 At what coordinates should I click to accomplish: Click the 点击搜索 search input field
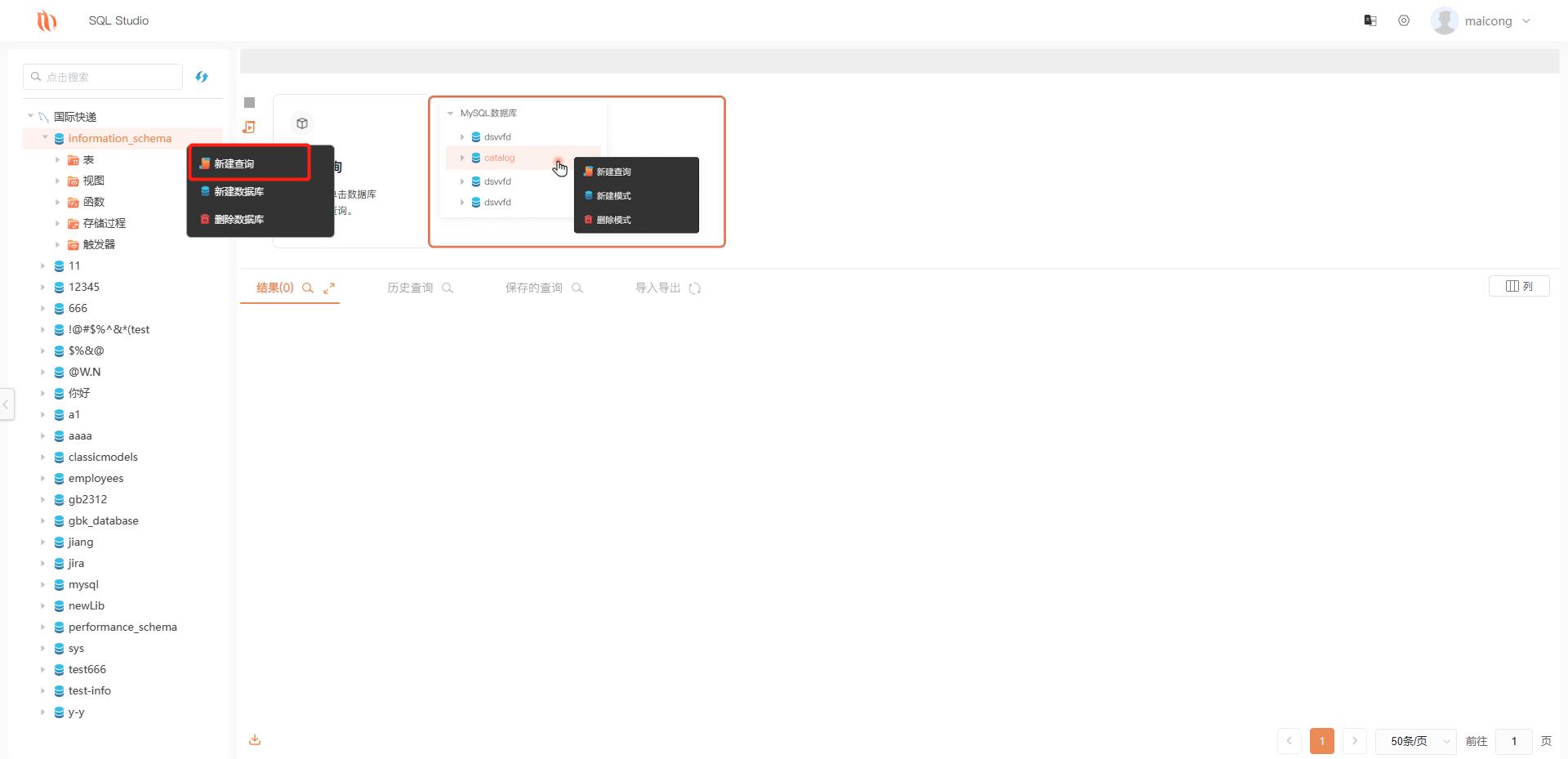(102, 76)
